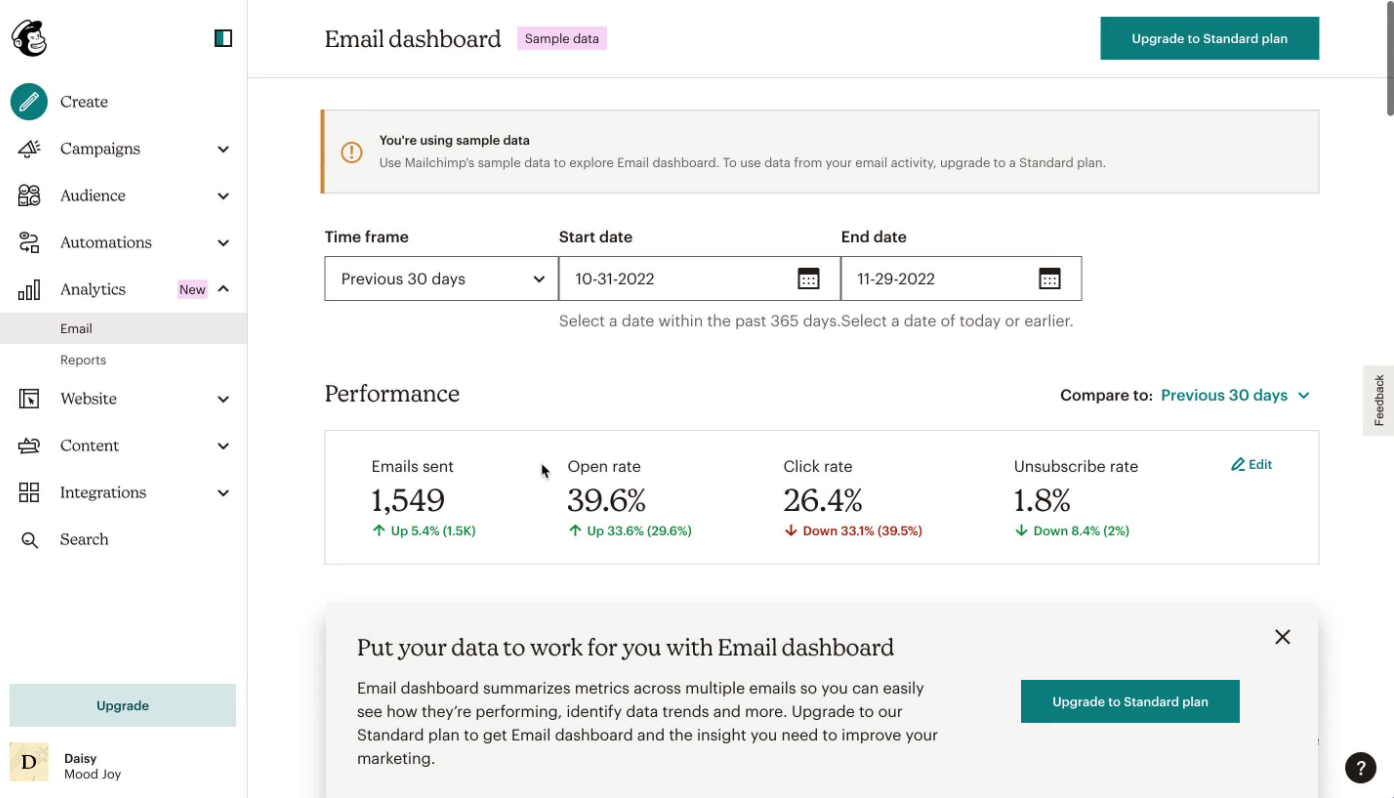This screenshot has height=798, width=1394.
Task: Click the orange sample data warning icon
Action: 352,152
